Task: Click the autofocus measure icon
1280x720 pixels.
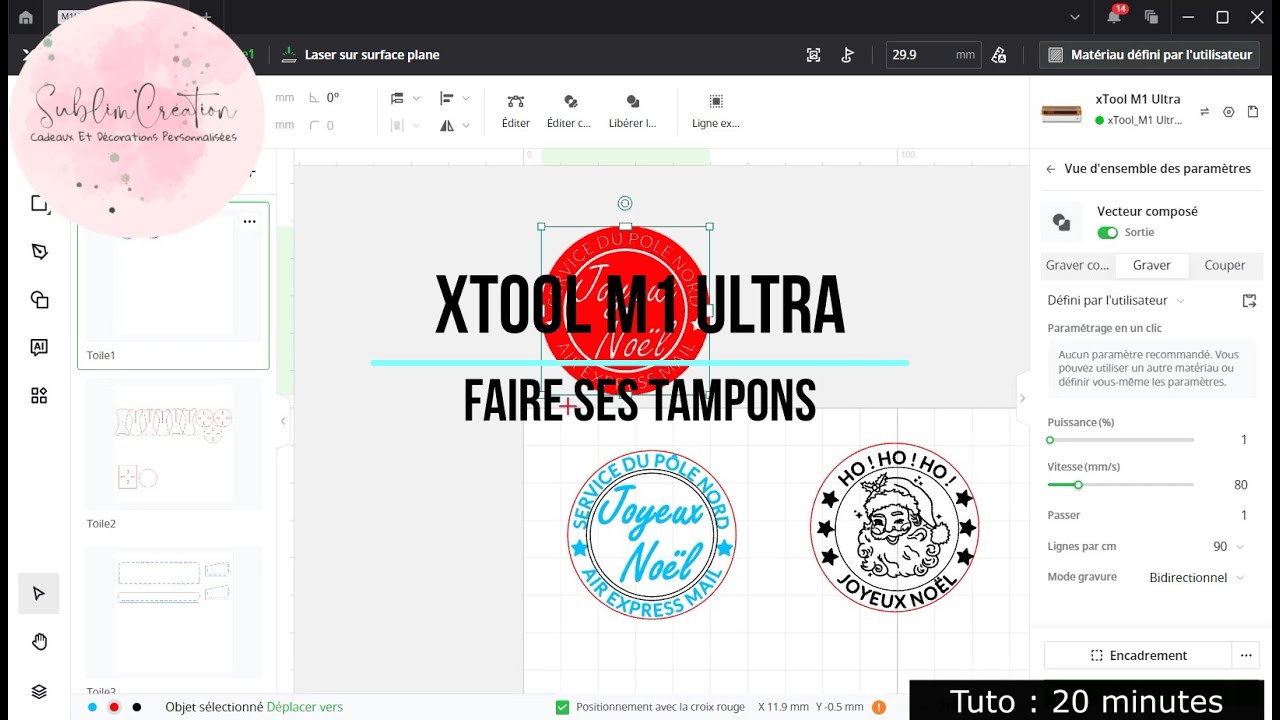Action: pos(814,55)
